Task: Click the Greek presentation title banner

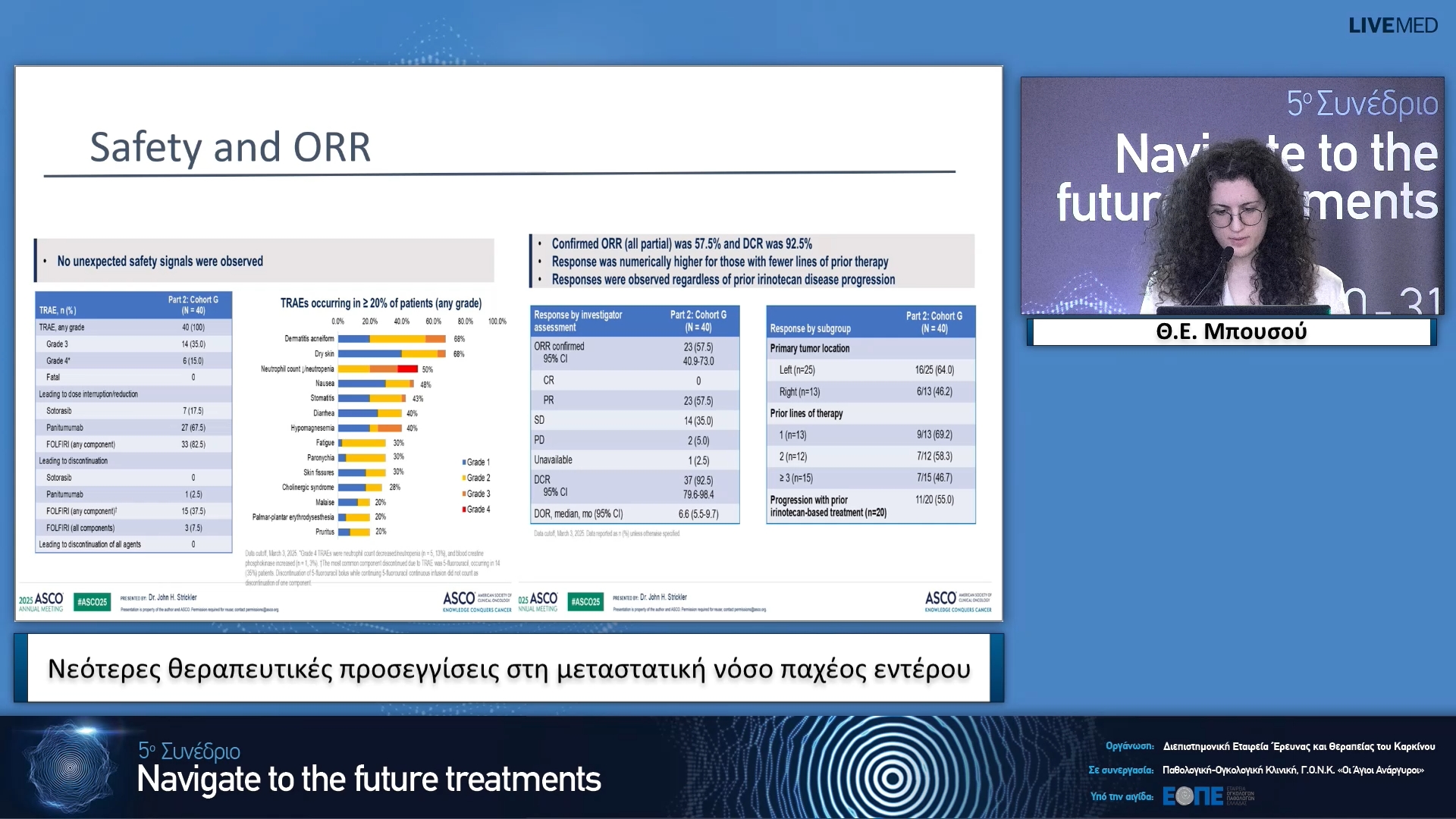Action: tap(509, 669)
